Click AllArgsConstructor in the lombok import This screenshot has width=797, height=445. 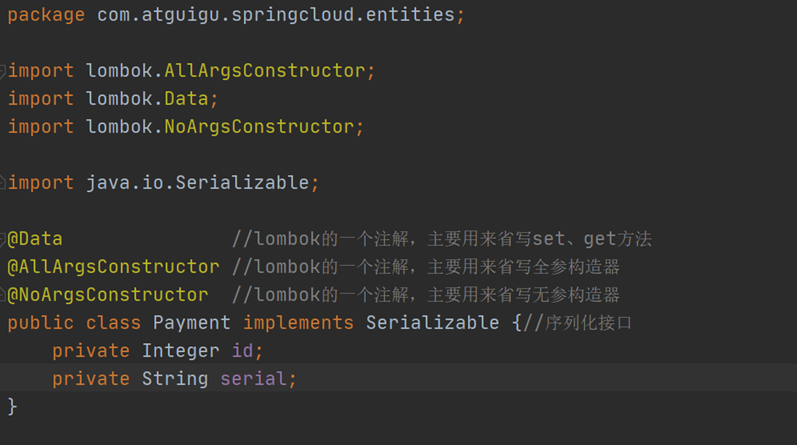tap(264, 71)
